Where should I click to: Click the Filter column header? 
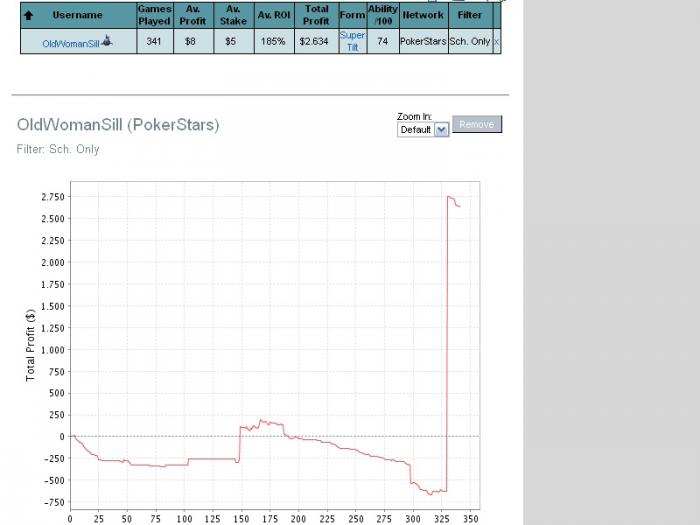(x=470, y=15)
